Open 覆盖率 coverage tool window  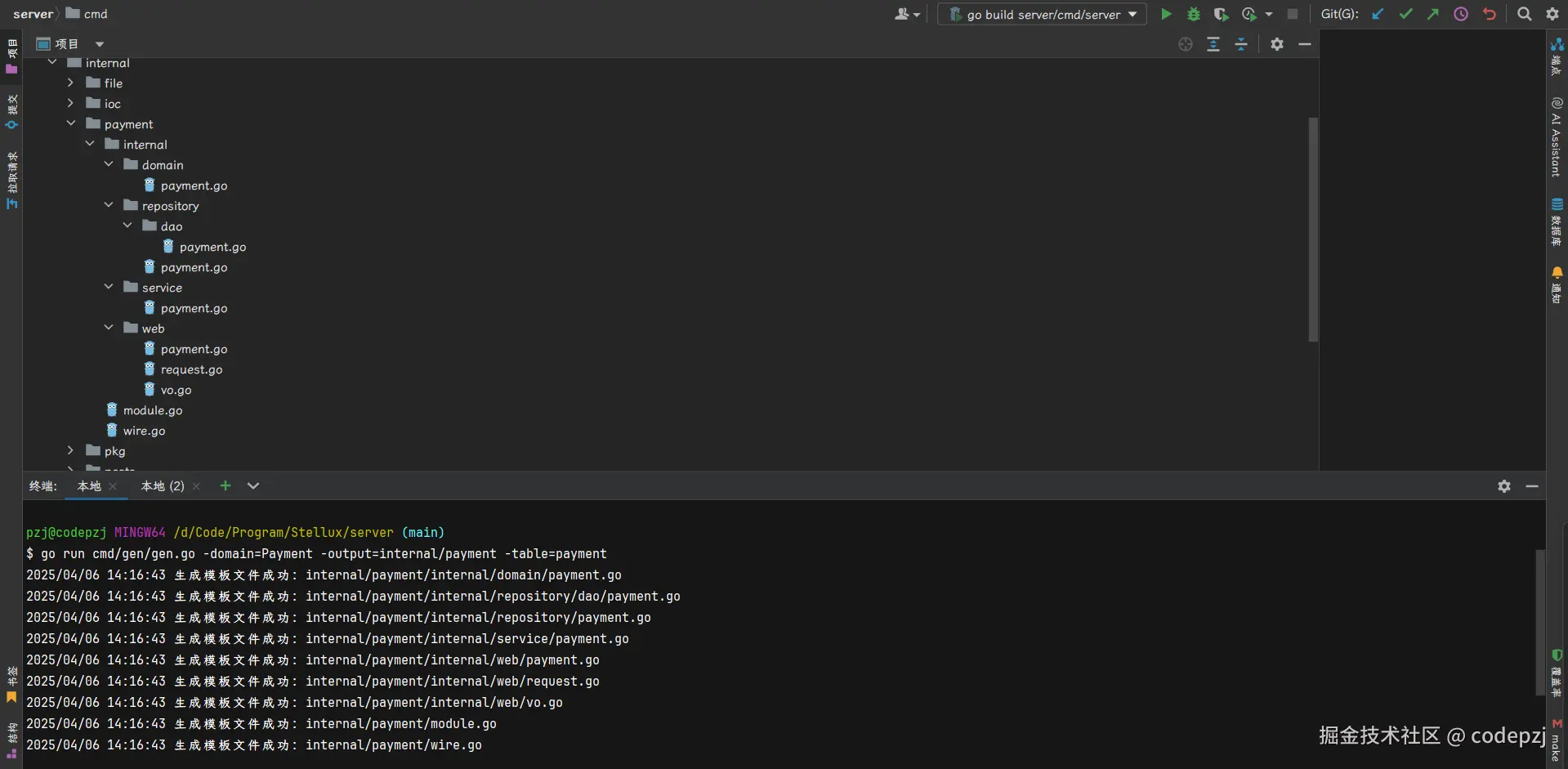pyautogui.click(x=1557, y=673)
